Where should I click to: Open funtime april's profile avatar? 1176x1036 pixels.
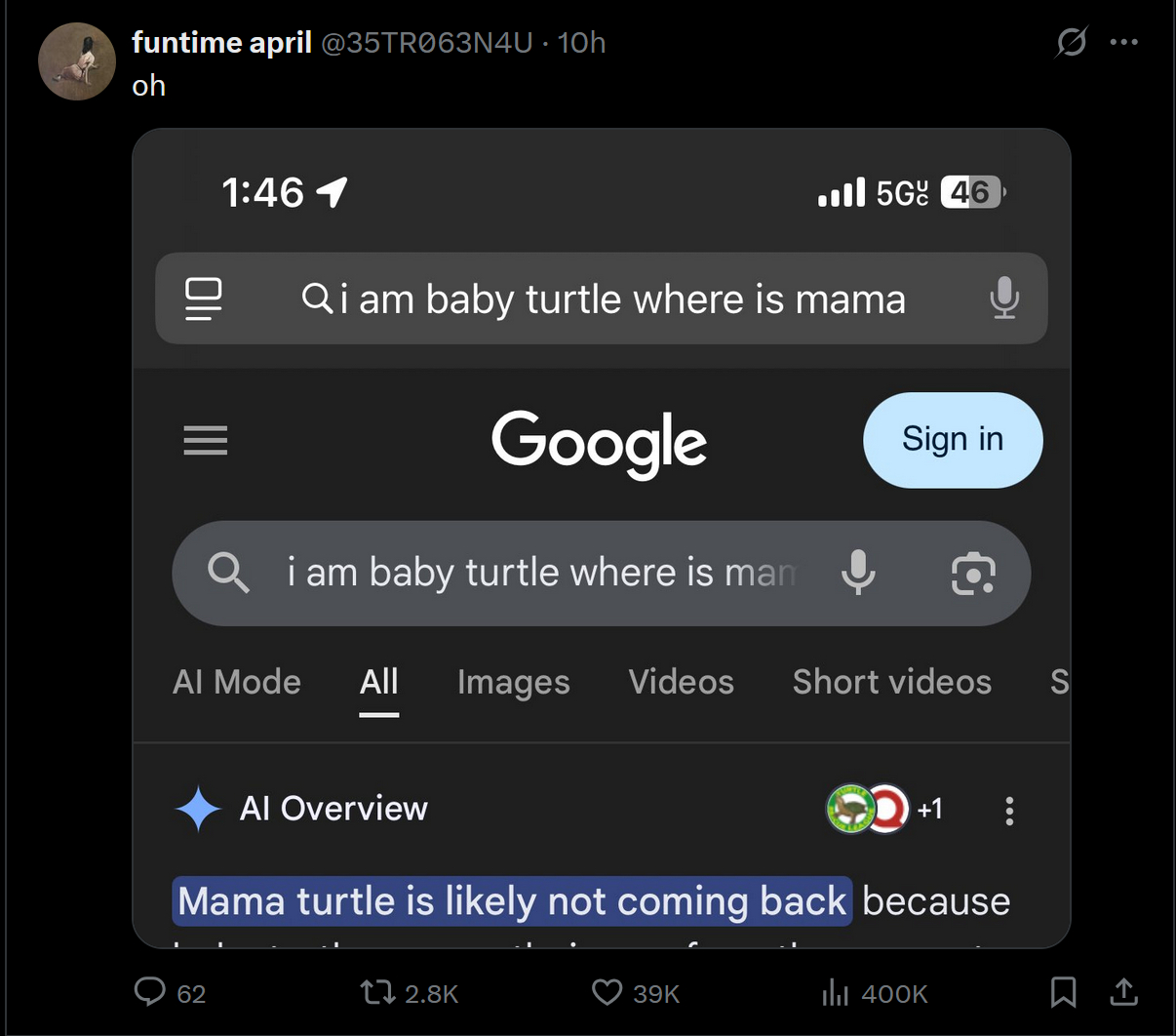[x=76, y=61]
